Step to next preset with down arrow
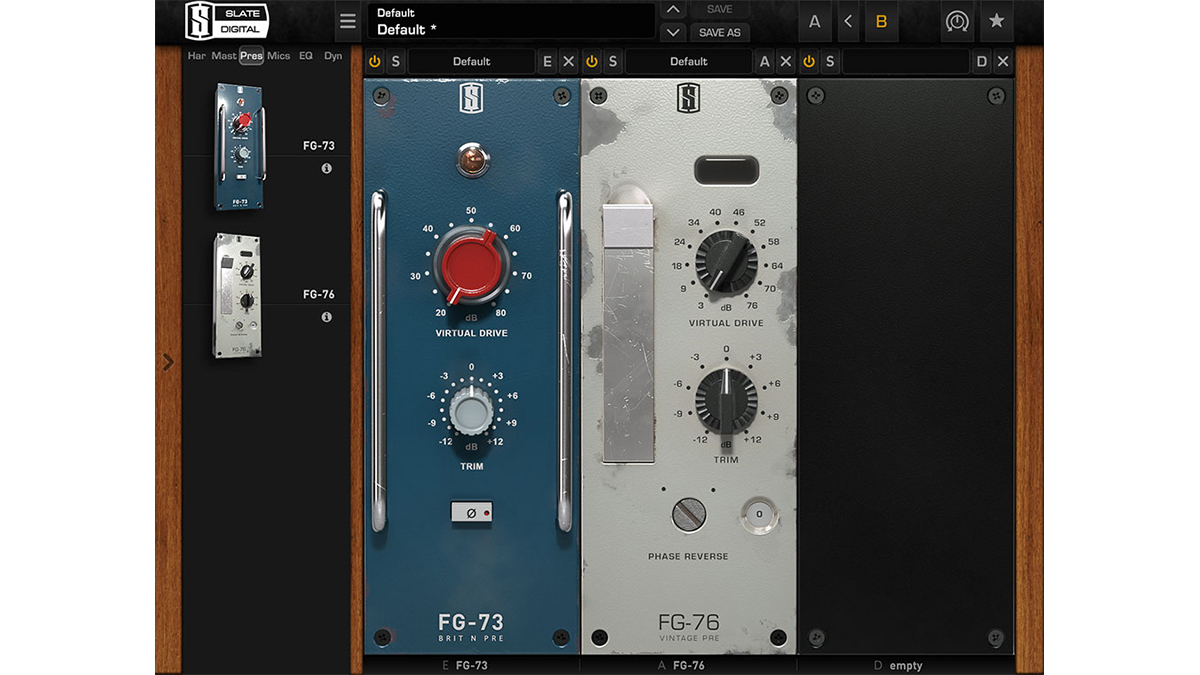 tap(674, 32)
